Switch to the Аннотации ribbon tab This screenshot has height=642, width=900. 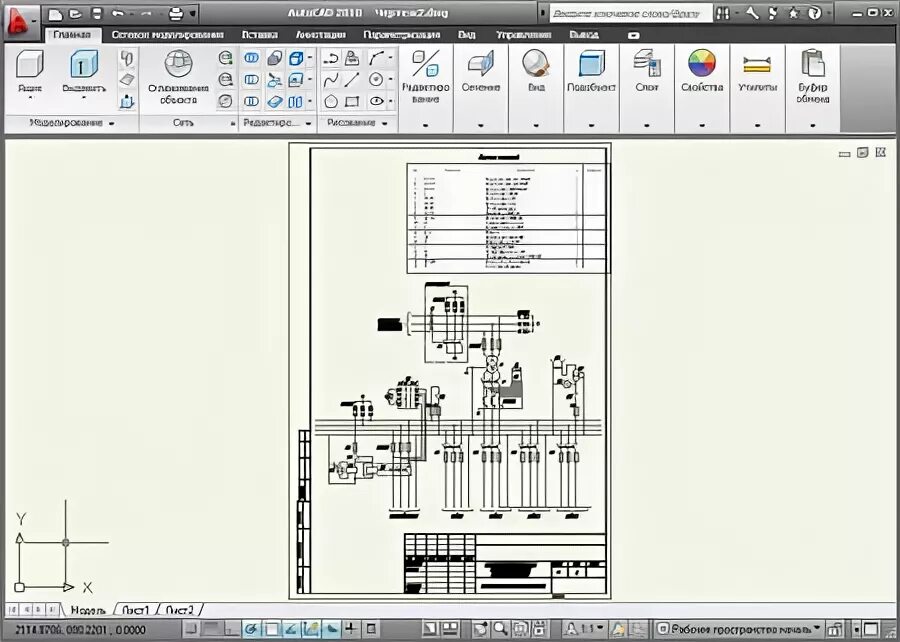click(321, 35)
